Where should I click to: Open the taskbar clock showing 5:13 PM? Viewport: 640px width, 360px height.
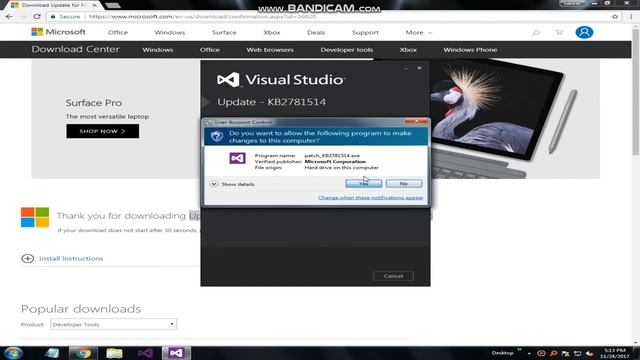click(615, 353)
